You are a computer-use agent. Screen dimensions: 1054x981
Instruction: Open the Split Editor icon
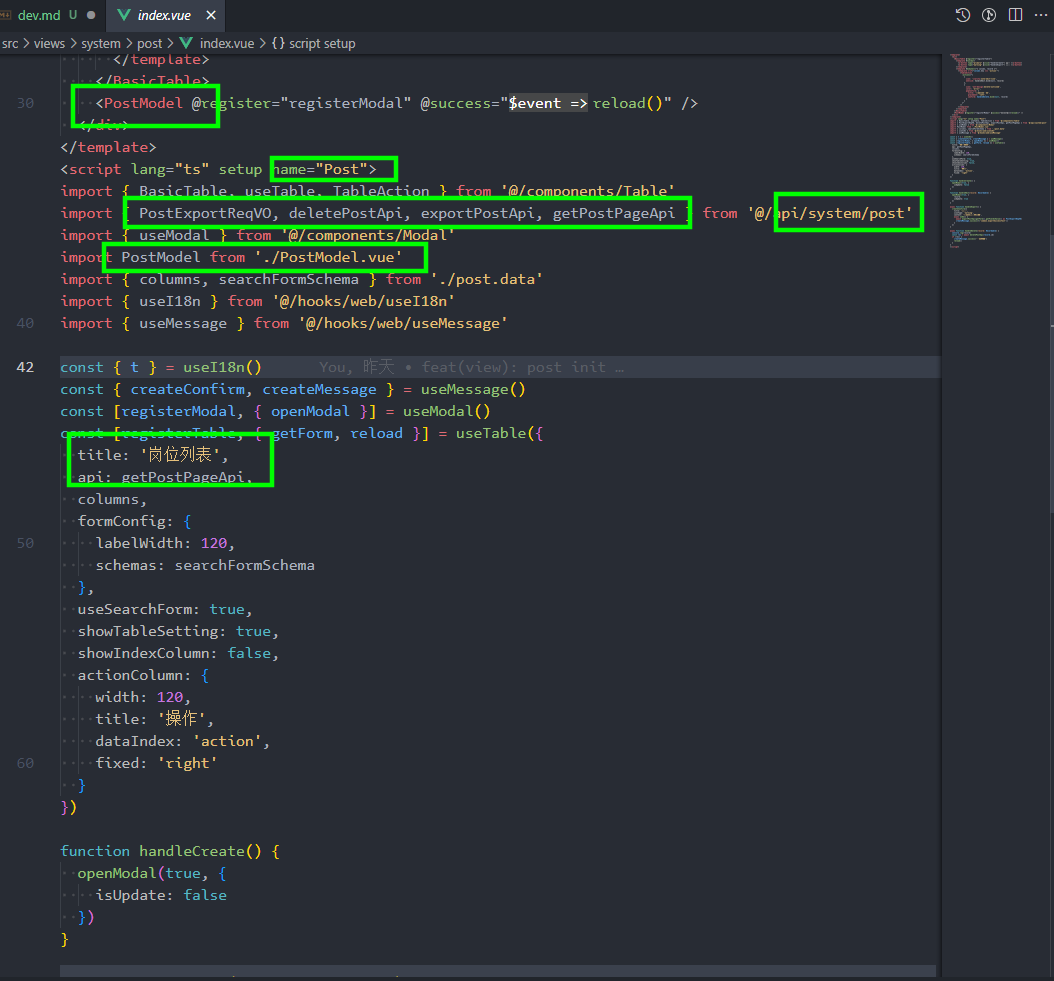(x=1016, y=14)
